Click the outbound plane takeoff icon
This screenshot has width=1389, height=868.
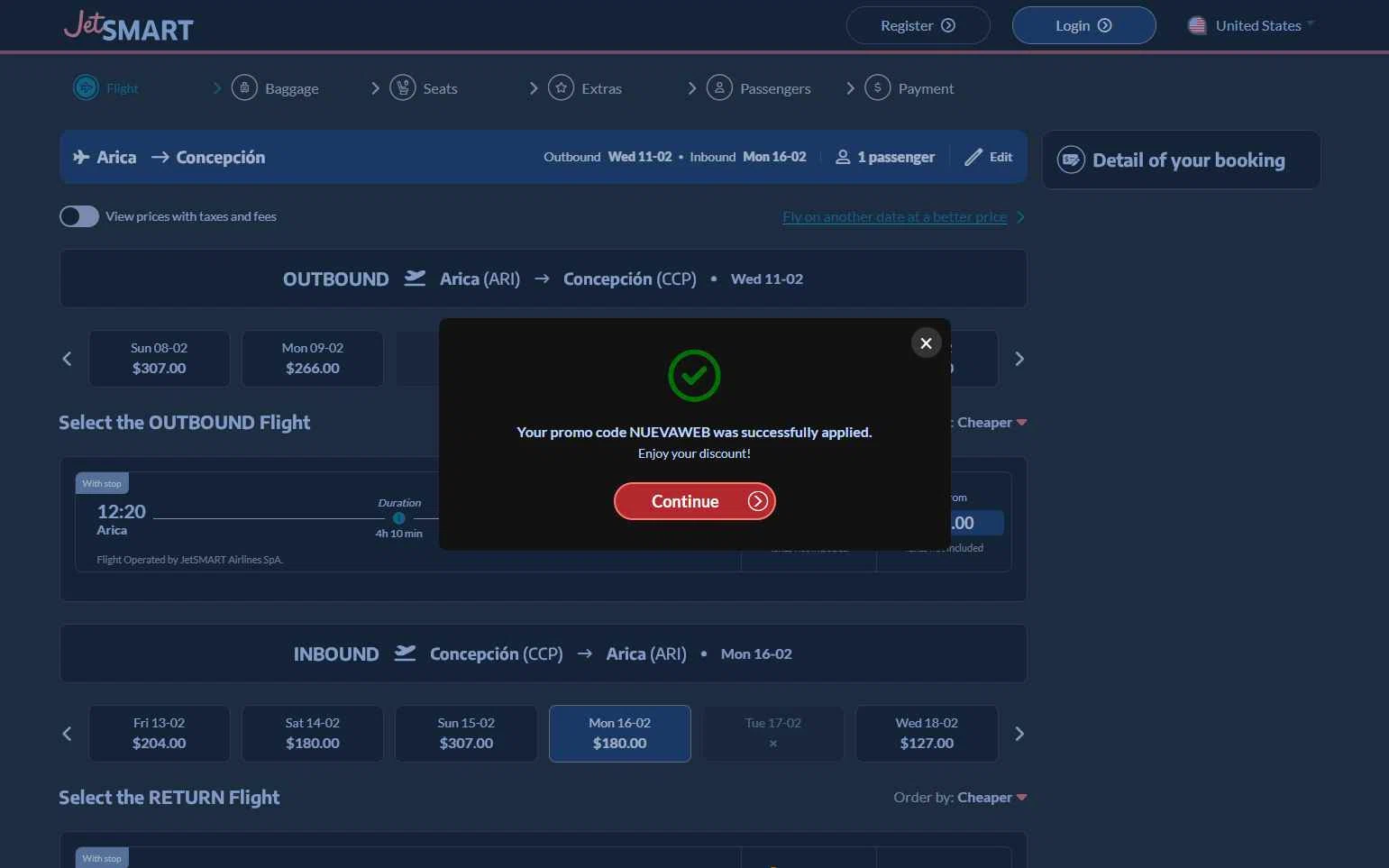coord(415,279)
